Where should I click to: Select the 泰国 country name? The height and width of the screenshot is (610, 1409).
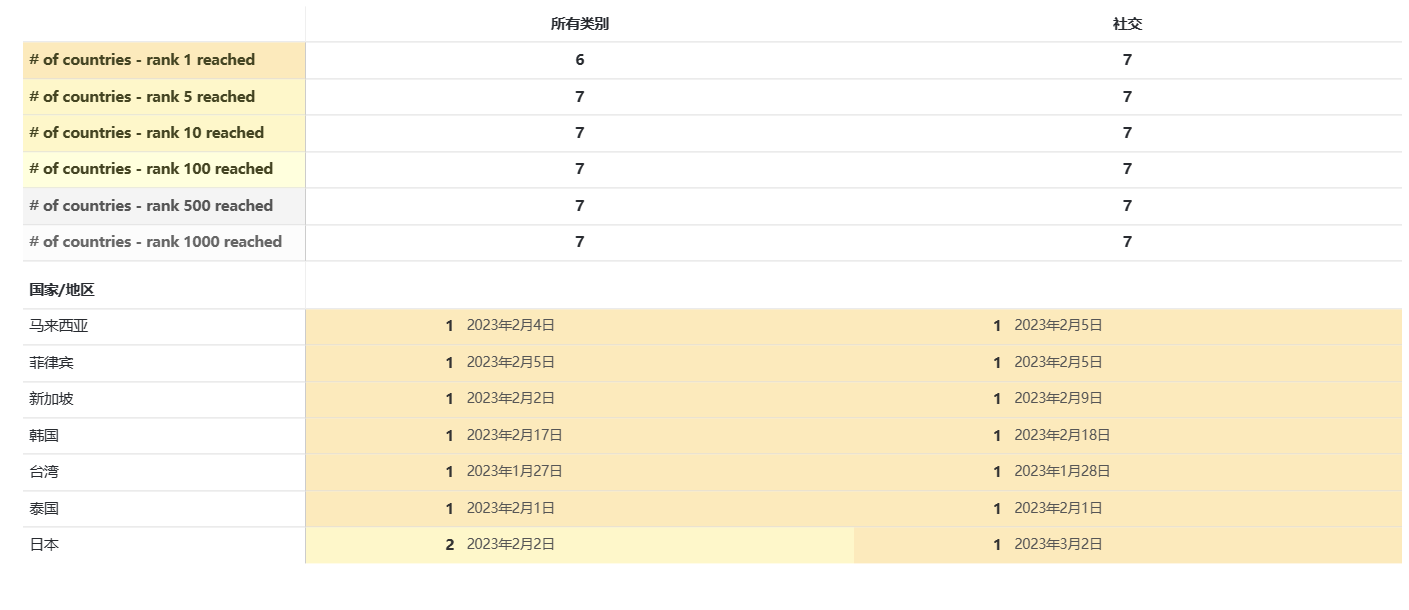tap(44, 508)
